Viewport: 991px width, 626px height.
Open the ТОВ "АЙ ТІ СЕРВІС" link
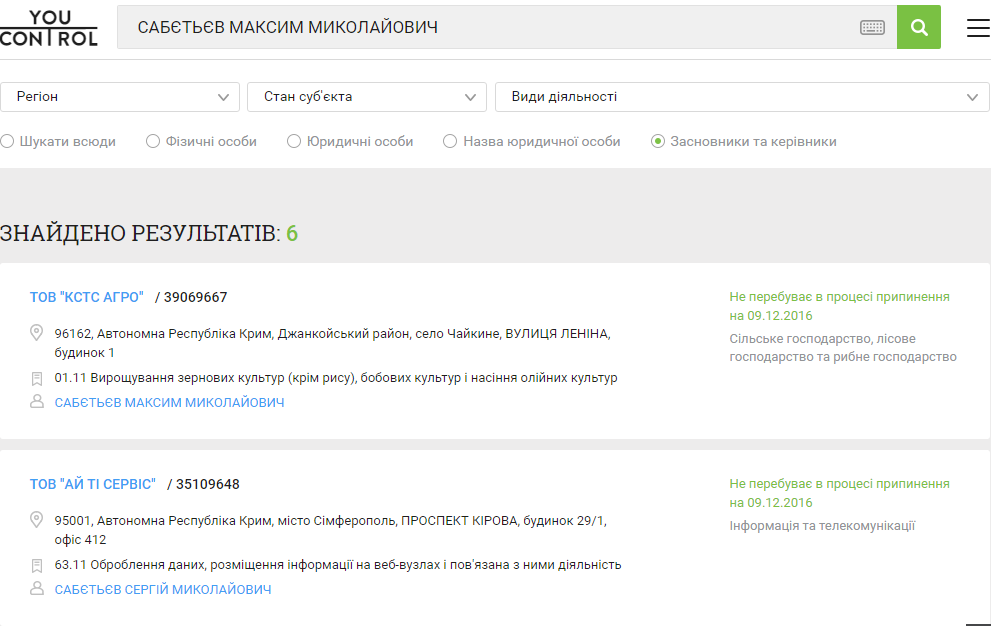tap(93, 484)
